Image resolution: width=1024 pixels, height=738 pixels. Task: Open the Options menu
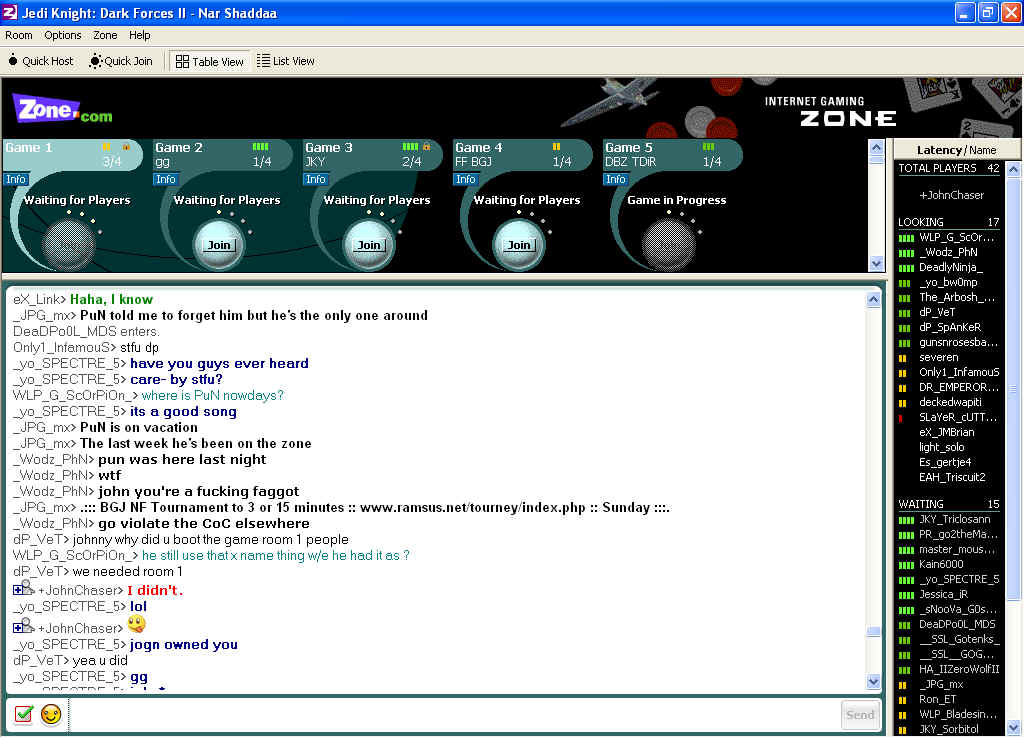click(x=63, y=35)
